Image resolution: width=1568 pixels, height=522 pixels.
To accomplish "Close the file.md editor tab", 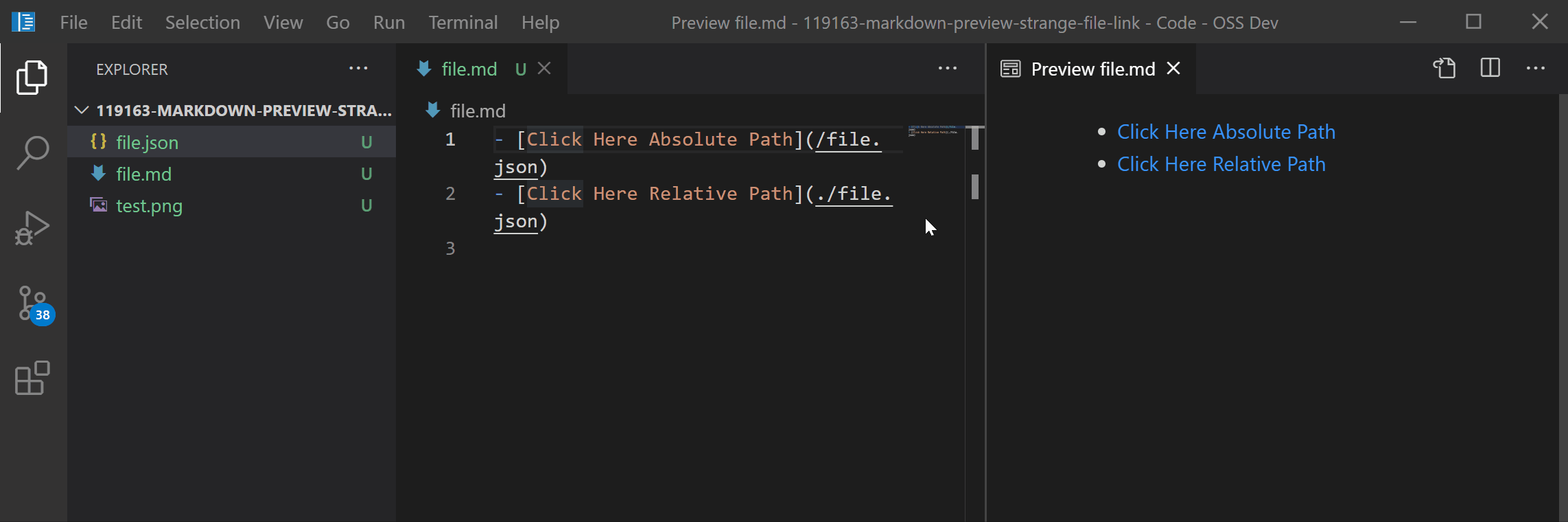I will [x=544, y=68].
